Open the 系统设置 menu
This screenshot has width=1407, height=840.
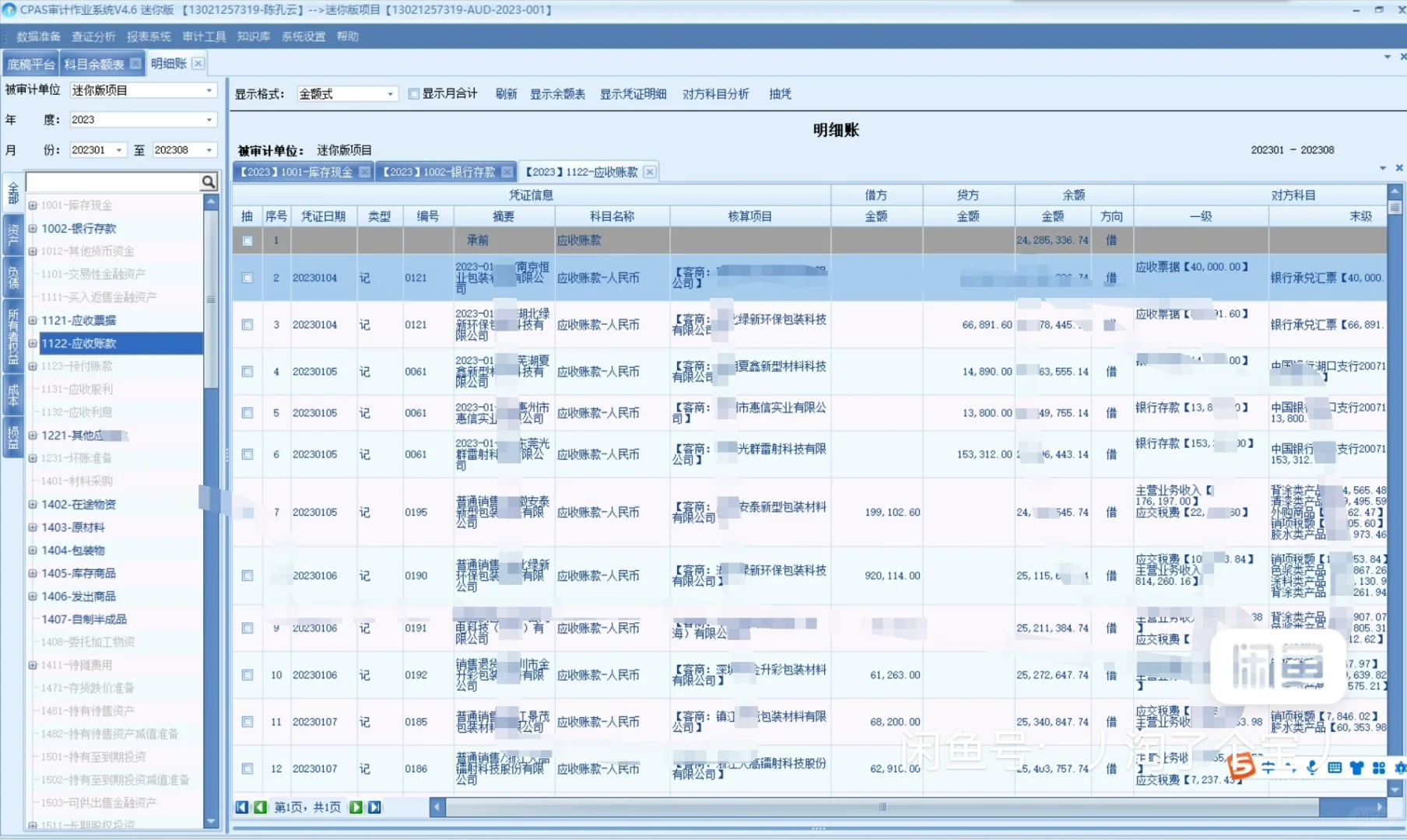coord(304,37)
